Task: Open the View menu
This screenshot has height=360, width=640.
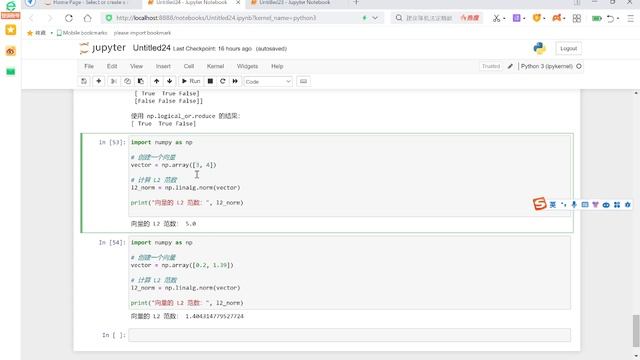Action: click(136, 66)
